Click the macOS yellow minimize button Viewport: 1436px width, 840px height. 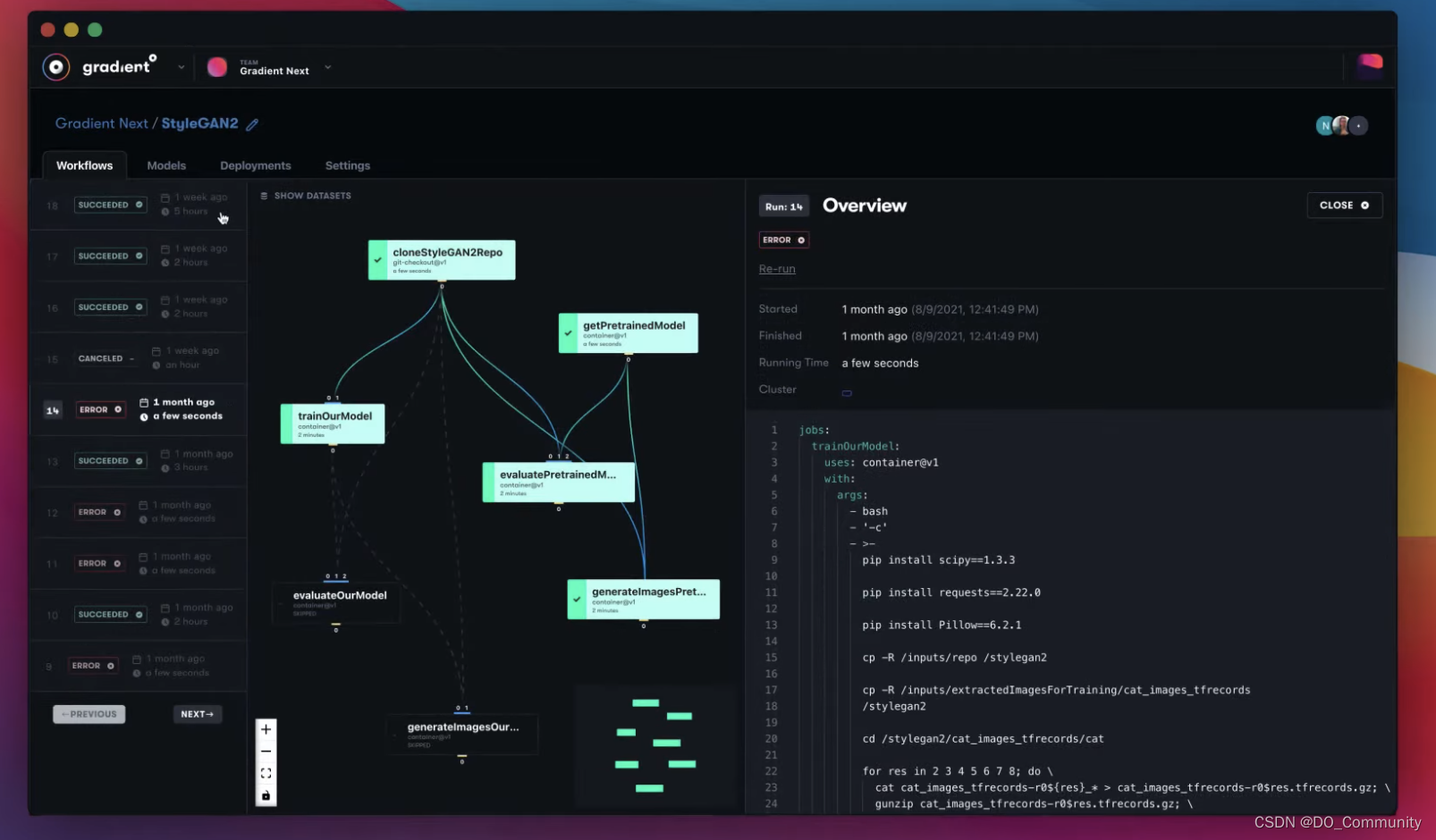pyautogui.click(x=72, y=29)
